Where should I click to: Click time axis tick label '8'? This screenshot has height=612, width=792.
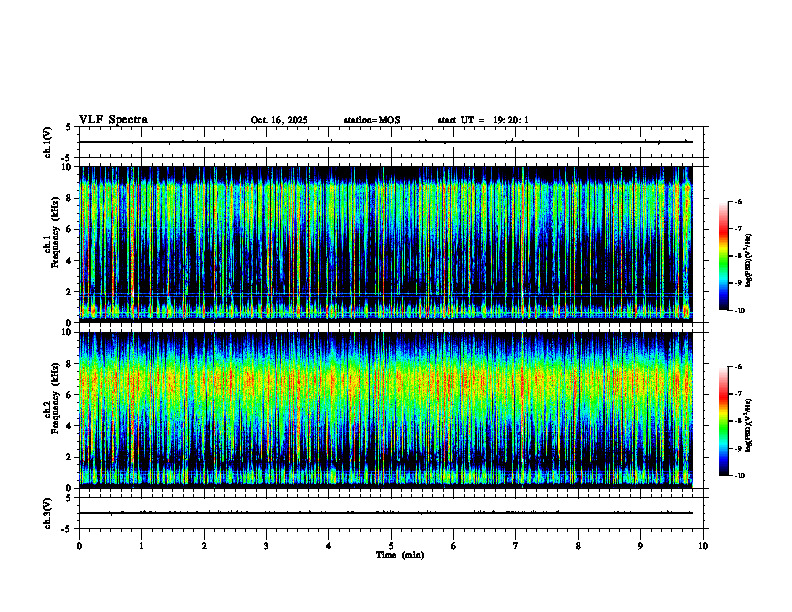578,546
